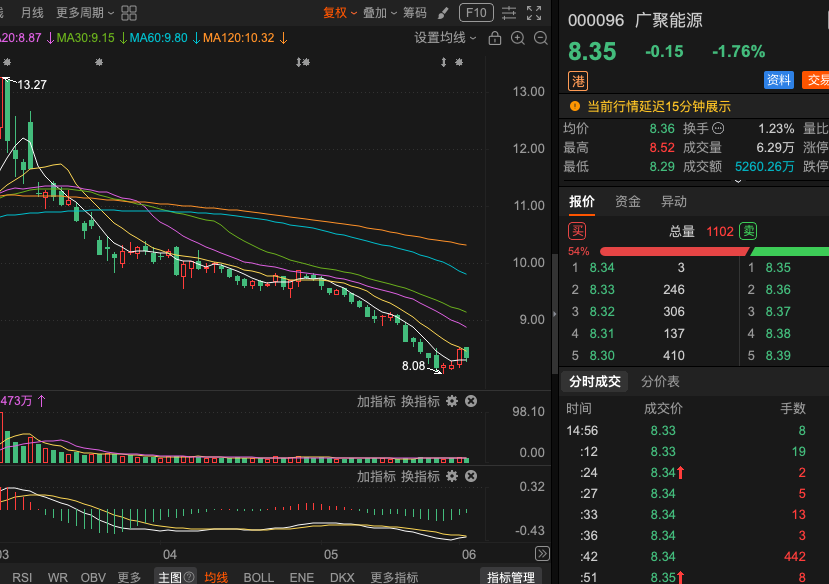Switch to 月线 monthly chart
The width and height of the screenshot is (829, 584).
pos(32,13)
